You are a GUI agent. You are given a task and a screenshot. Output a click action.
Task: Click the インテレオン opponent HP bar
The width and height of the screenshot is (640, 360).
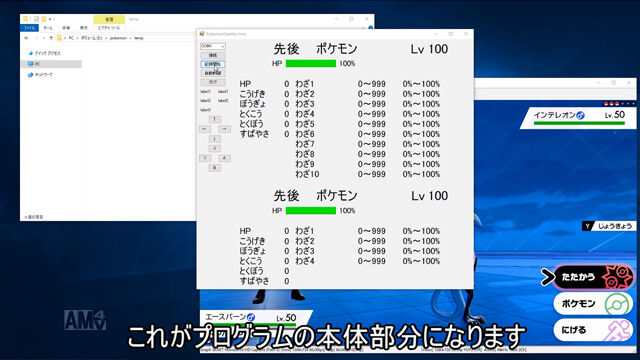click(x=579, y=123)
